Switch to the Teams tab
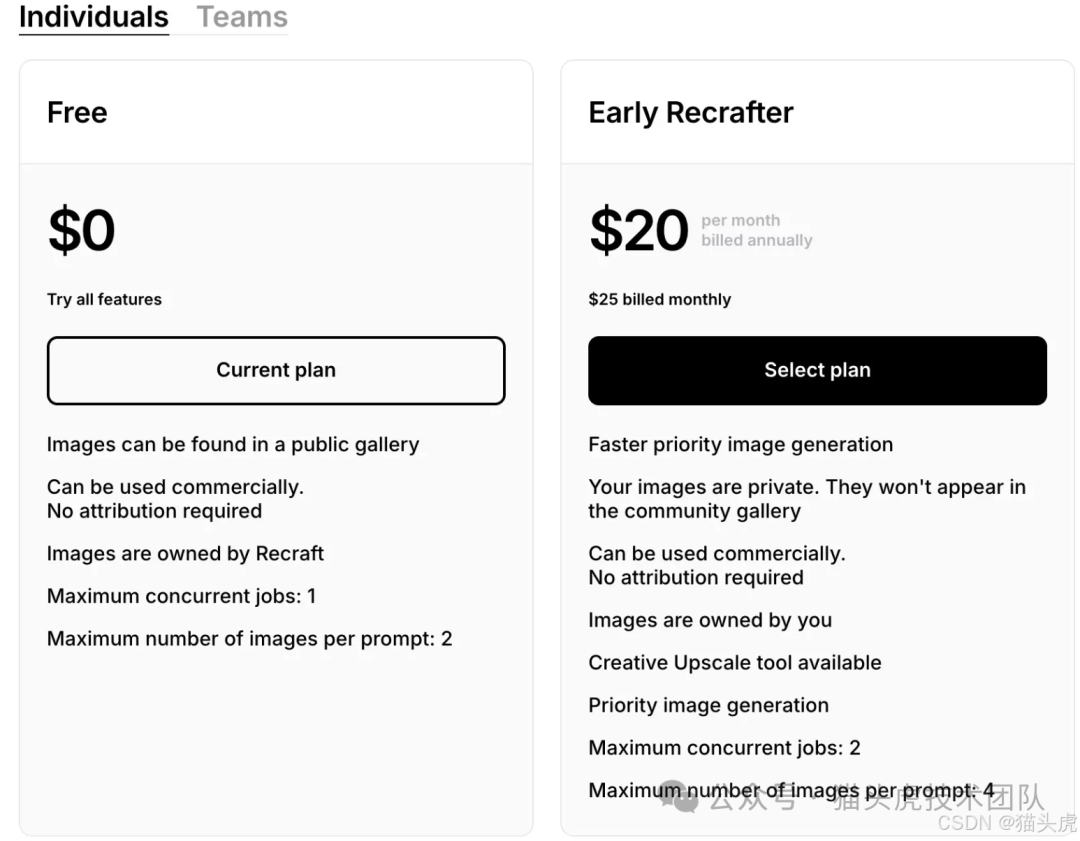This screenshot has height=841, width=1080. click(242, 17)
